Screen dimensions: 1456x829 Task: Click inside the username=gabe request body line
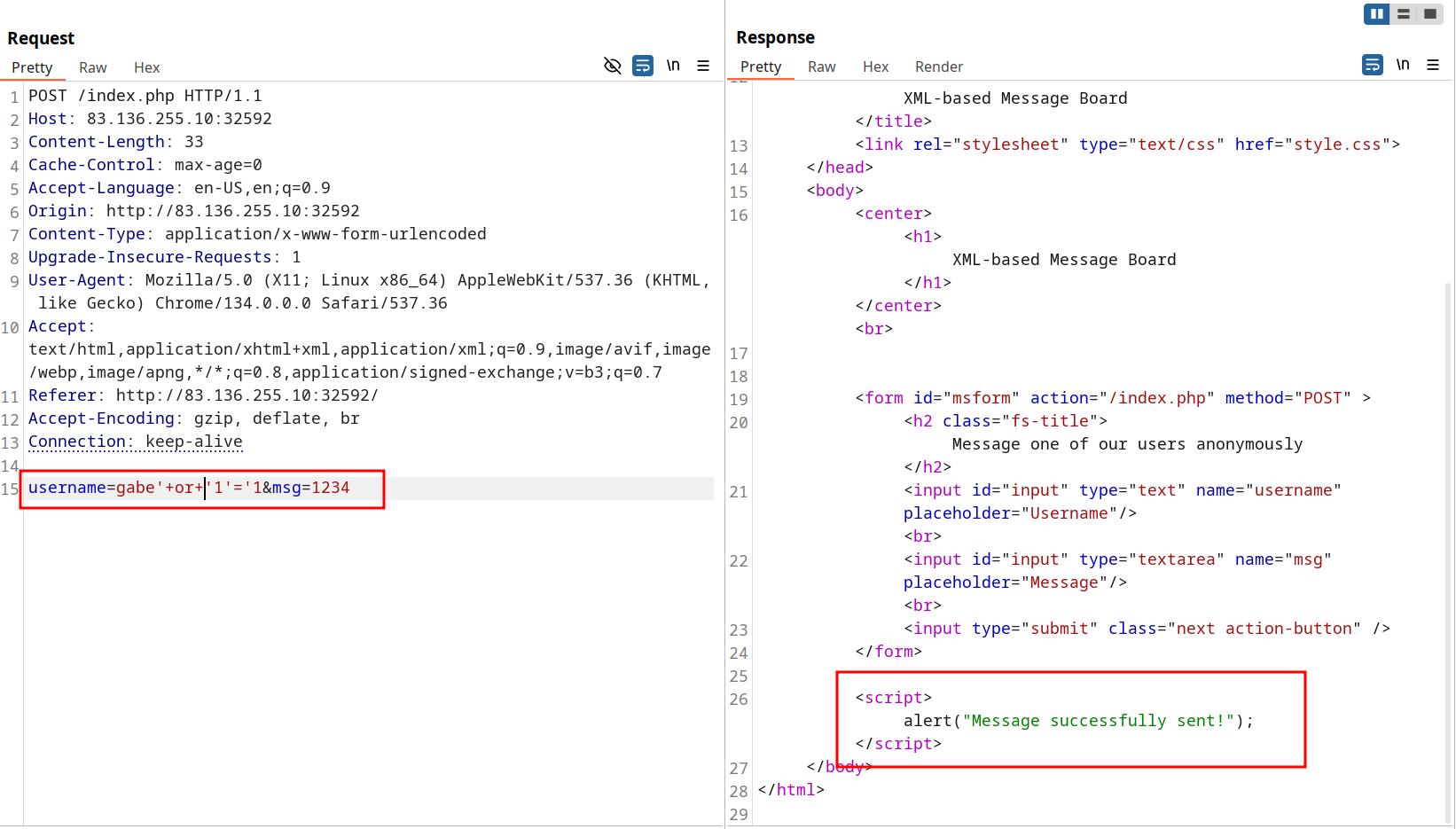(188, 488)
